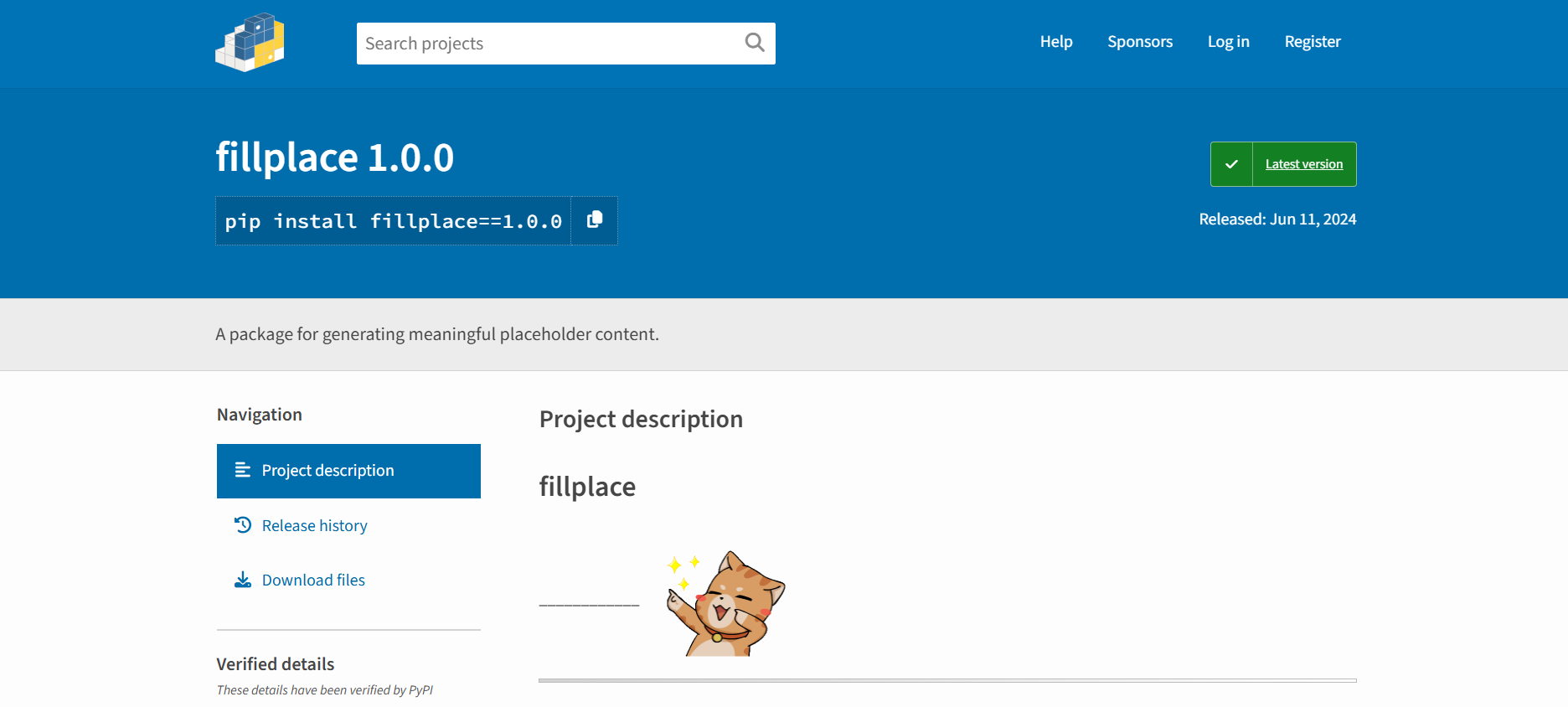The height and width of the screenshot is (707, 1568).
Task: Click the Download files arrow icon
Action: click(243, 580)
